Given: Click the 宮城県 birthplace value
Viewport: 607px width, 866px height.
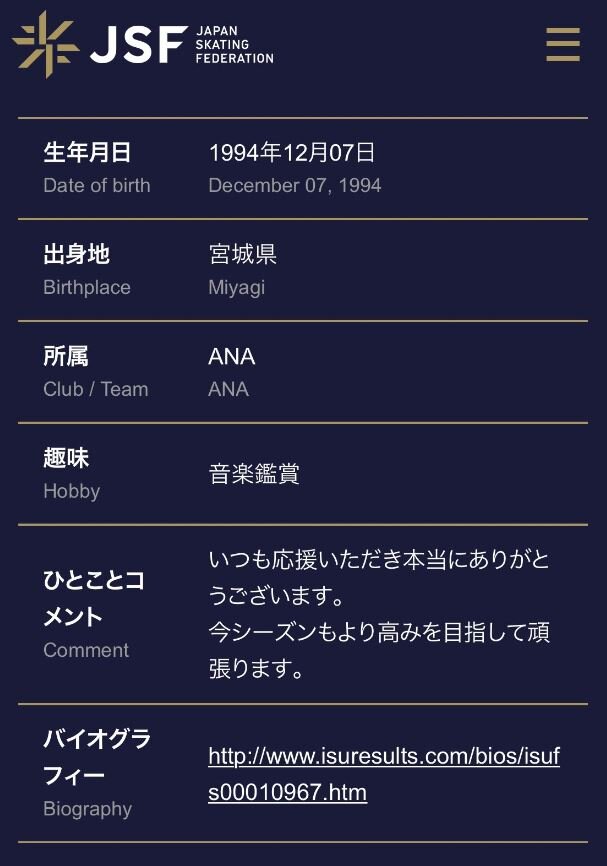Looking at the screenshot, I should (242, 255).
